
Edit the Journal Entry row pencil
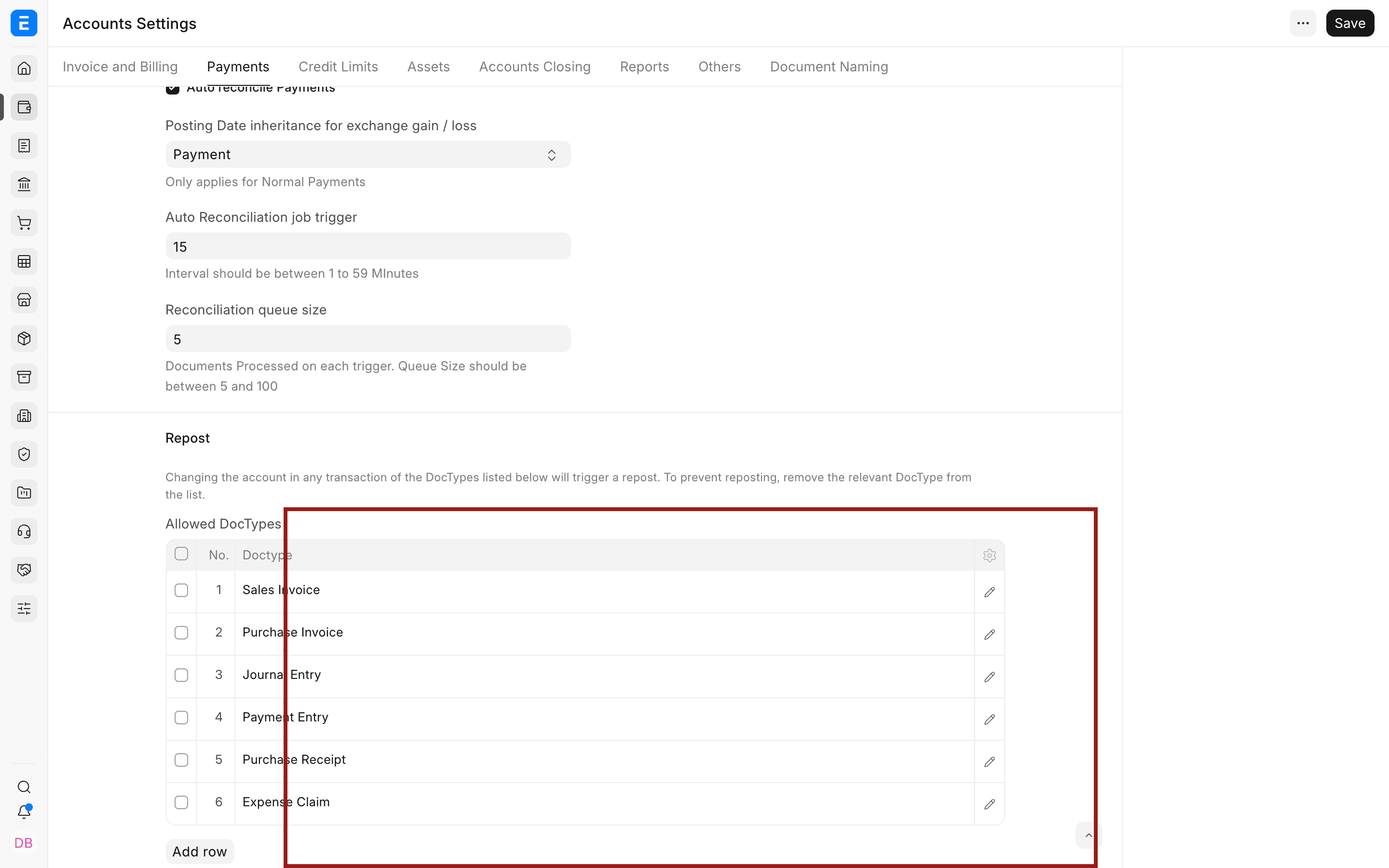[x=989, y=677]
